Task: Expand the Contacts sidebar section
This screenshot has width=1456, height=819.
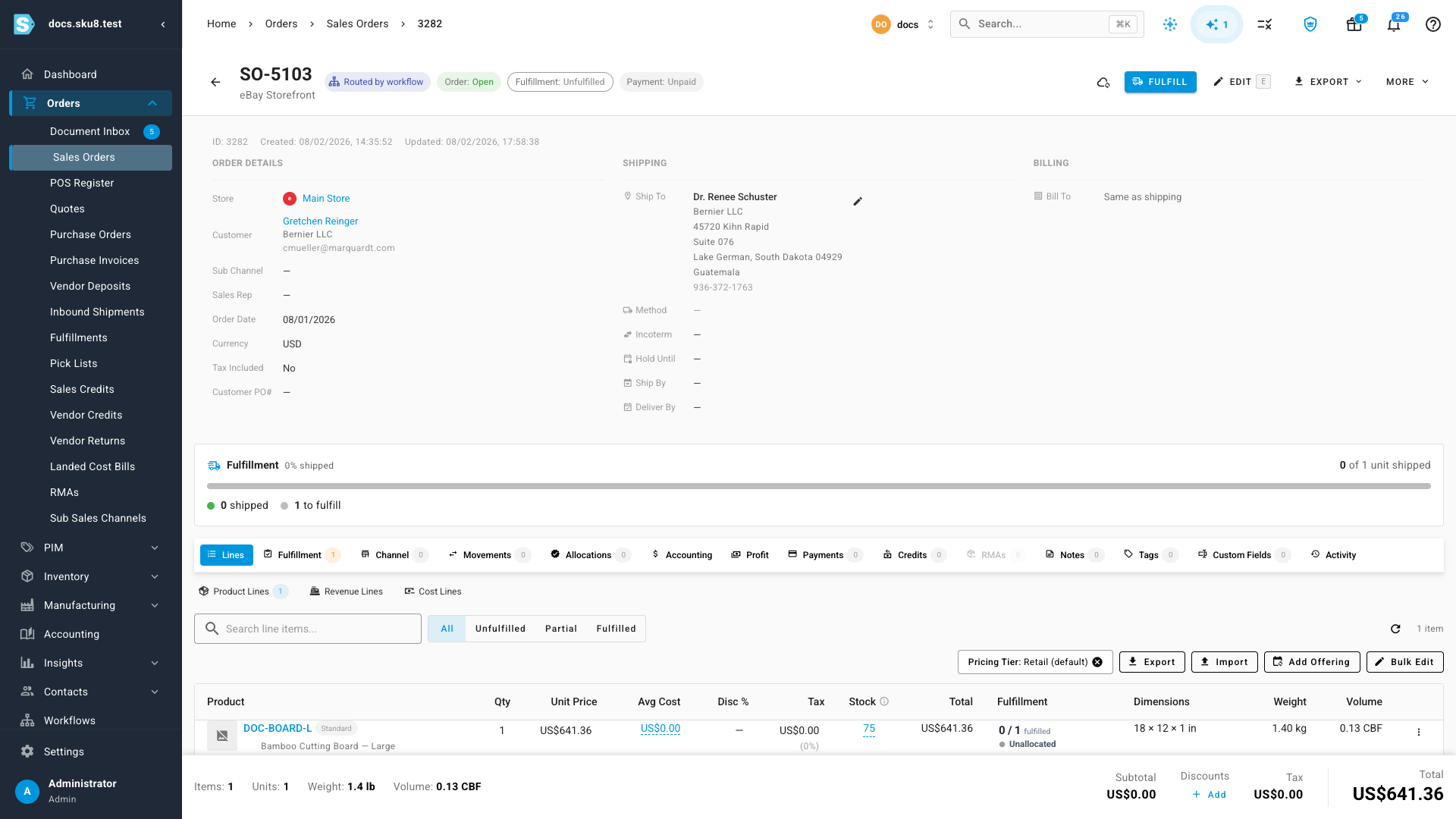Action: (x=155, y=692)
